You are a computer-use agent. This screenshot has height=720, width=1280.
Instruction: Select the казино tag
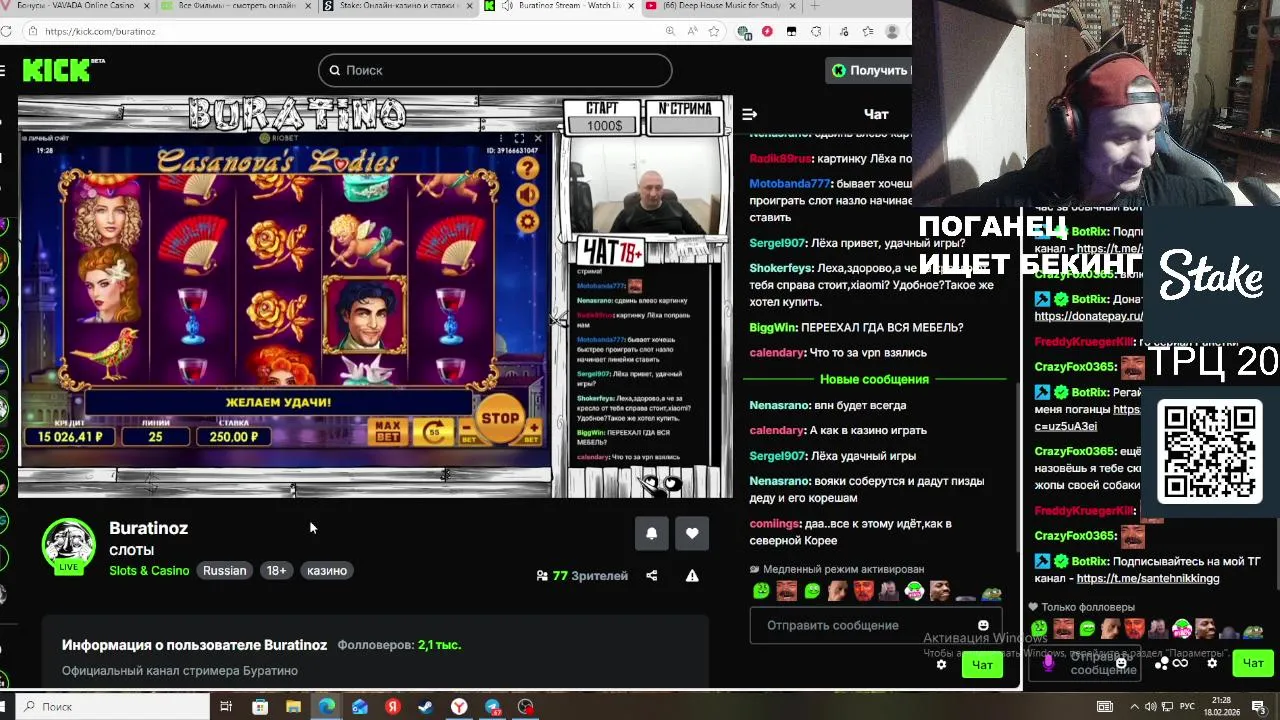coord(327,570)
